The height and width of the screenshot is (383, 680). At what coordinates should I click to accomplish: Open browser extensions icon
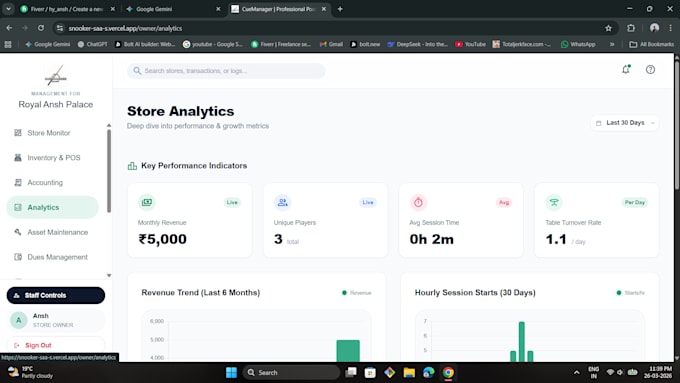pyautogui.click(x=631, y=28)
